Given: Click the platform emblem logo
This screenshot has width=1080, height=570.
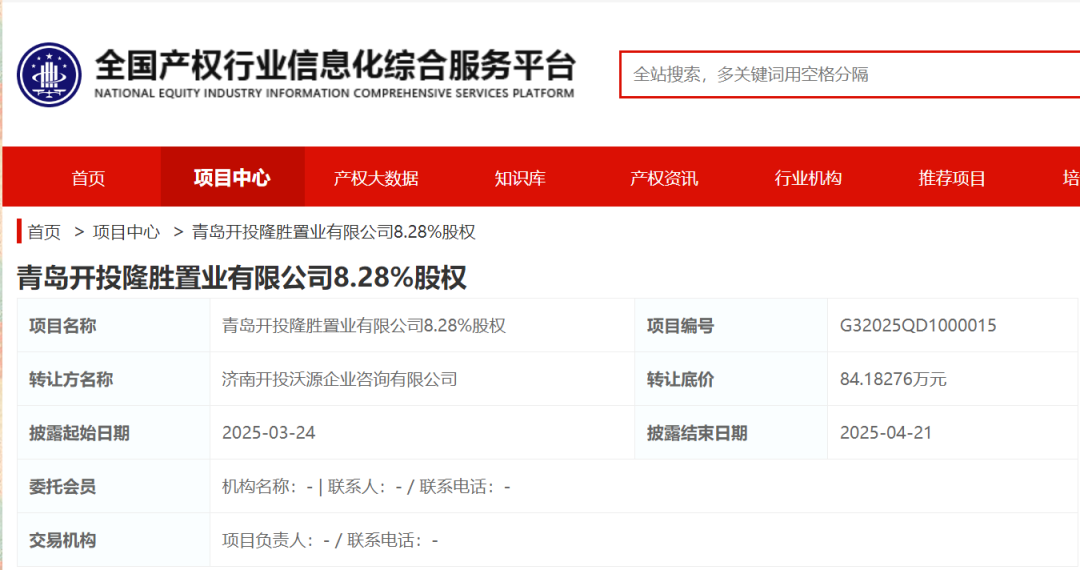Looking at the screenshot, I should pyautogui.click(x=49, y=75).
